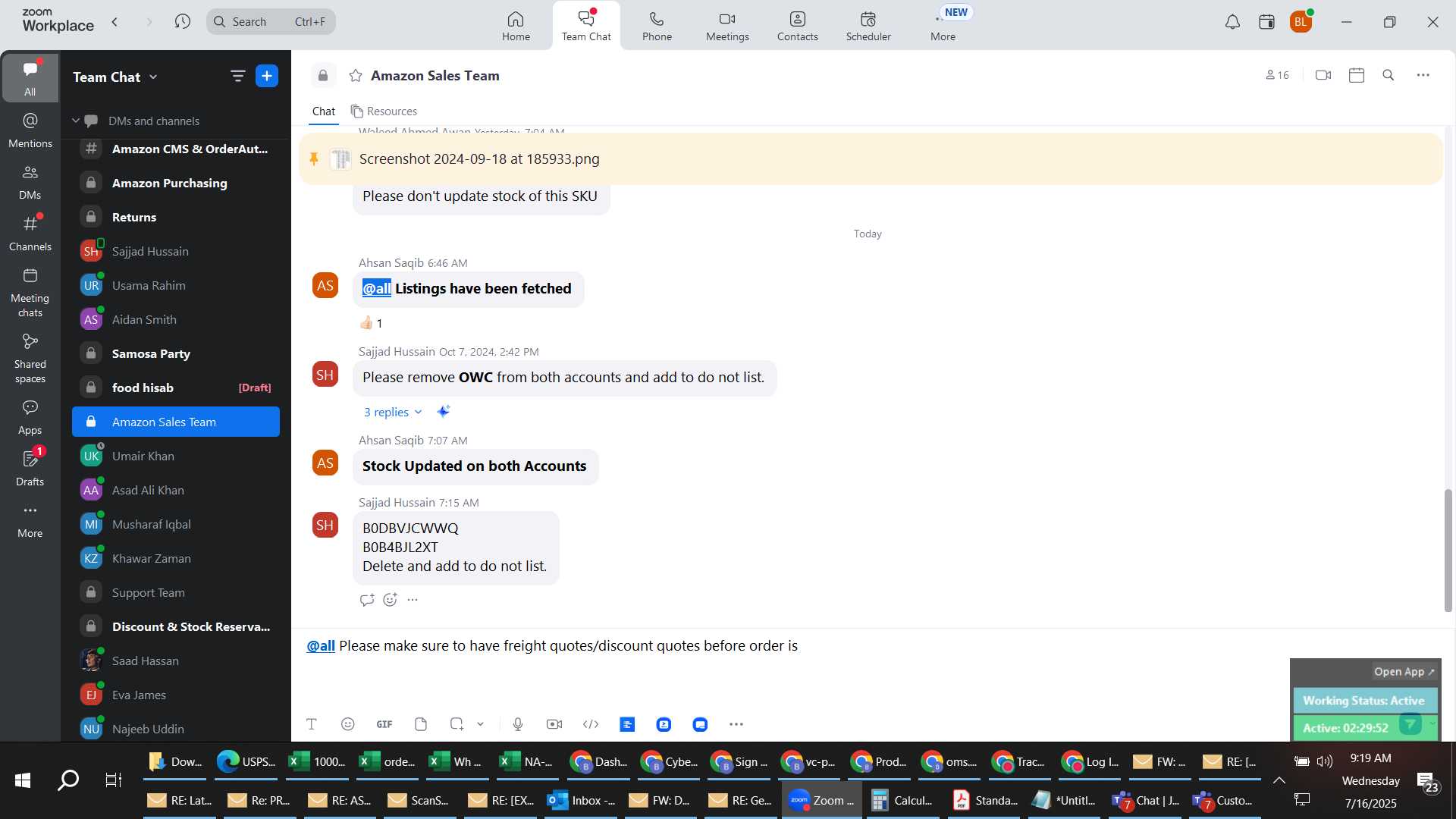
Task: Open composer more options ellipsis
Action: point(736,724)
